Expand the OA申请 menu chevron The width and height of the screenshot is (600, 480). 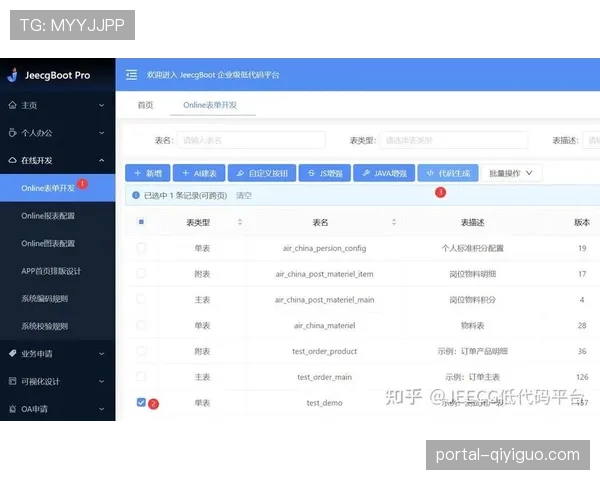tap(101, 409)
